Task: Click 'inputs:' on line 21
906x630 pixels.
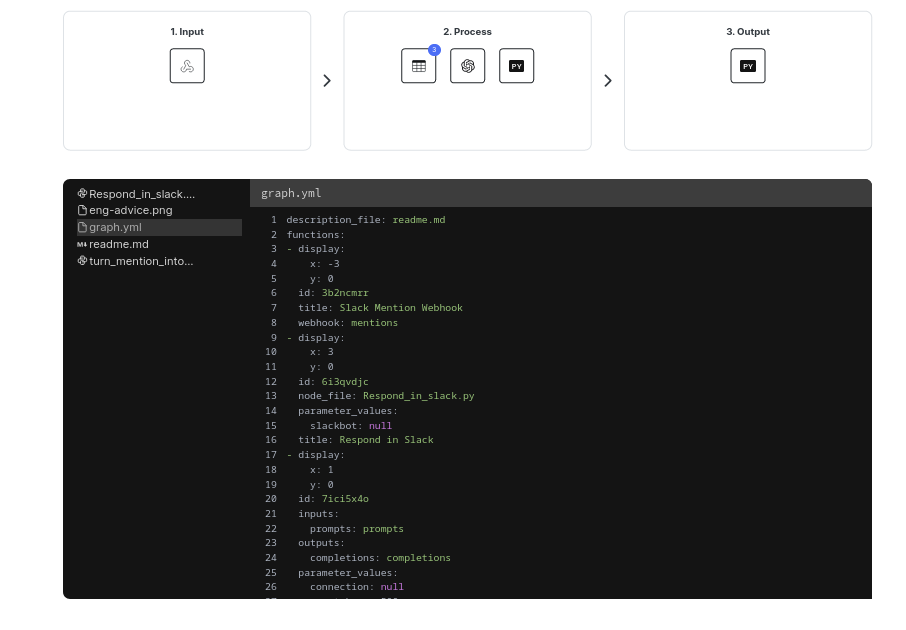Action: 318,514
